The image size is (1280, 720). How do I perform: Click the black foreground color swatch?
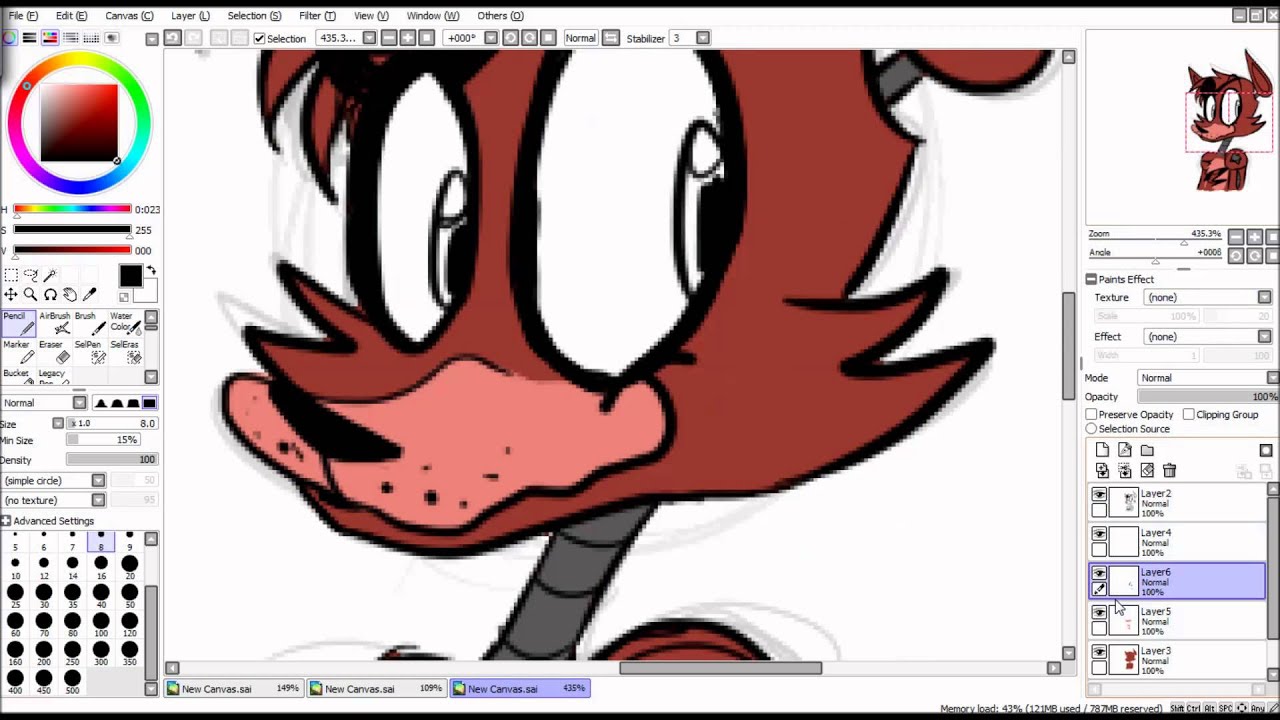(130, 277)
